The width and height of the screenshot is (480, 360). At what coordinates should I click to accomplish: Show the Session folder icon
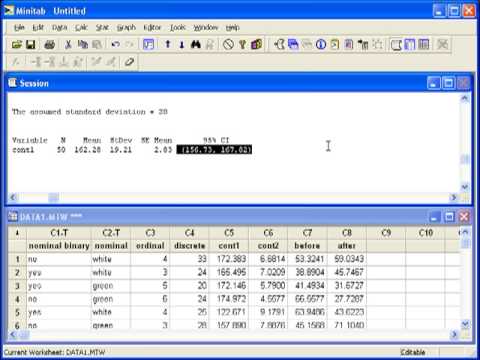coord(279,44)
